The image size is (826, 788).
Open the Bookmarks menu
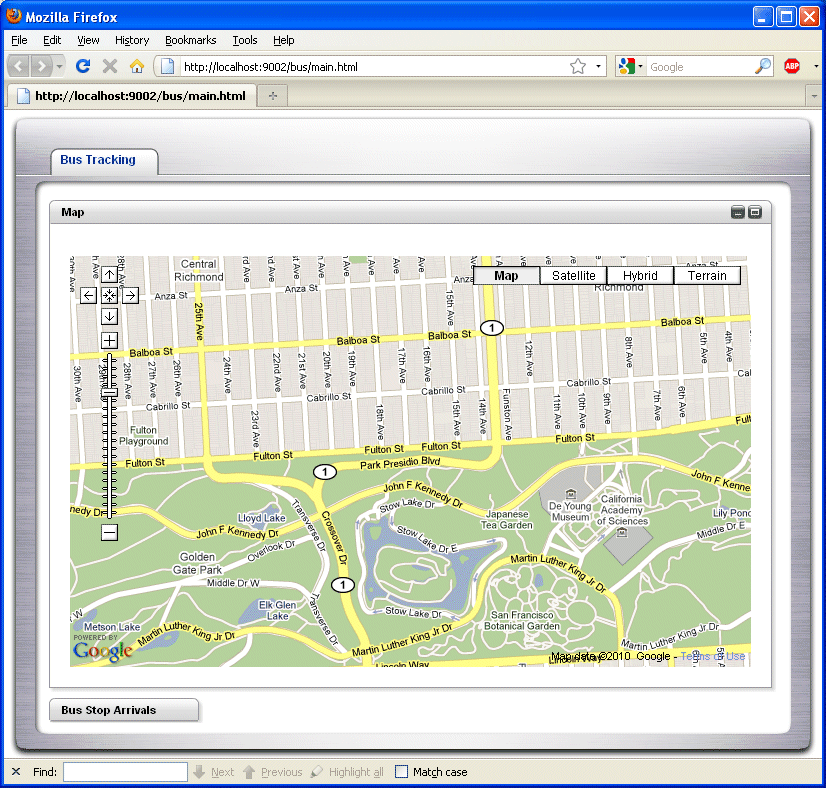tap(190, 40)
